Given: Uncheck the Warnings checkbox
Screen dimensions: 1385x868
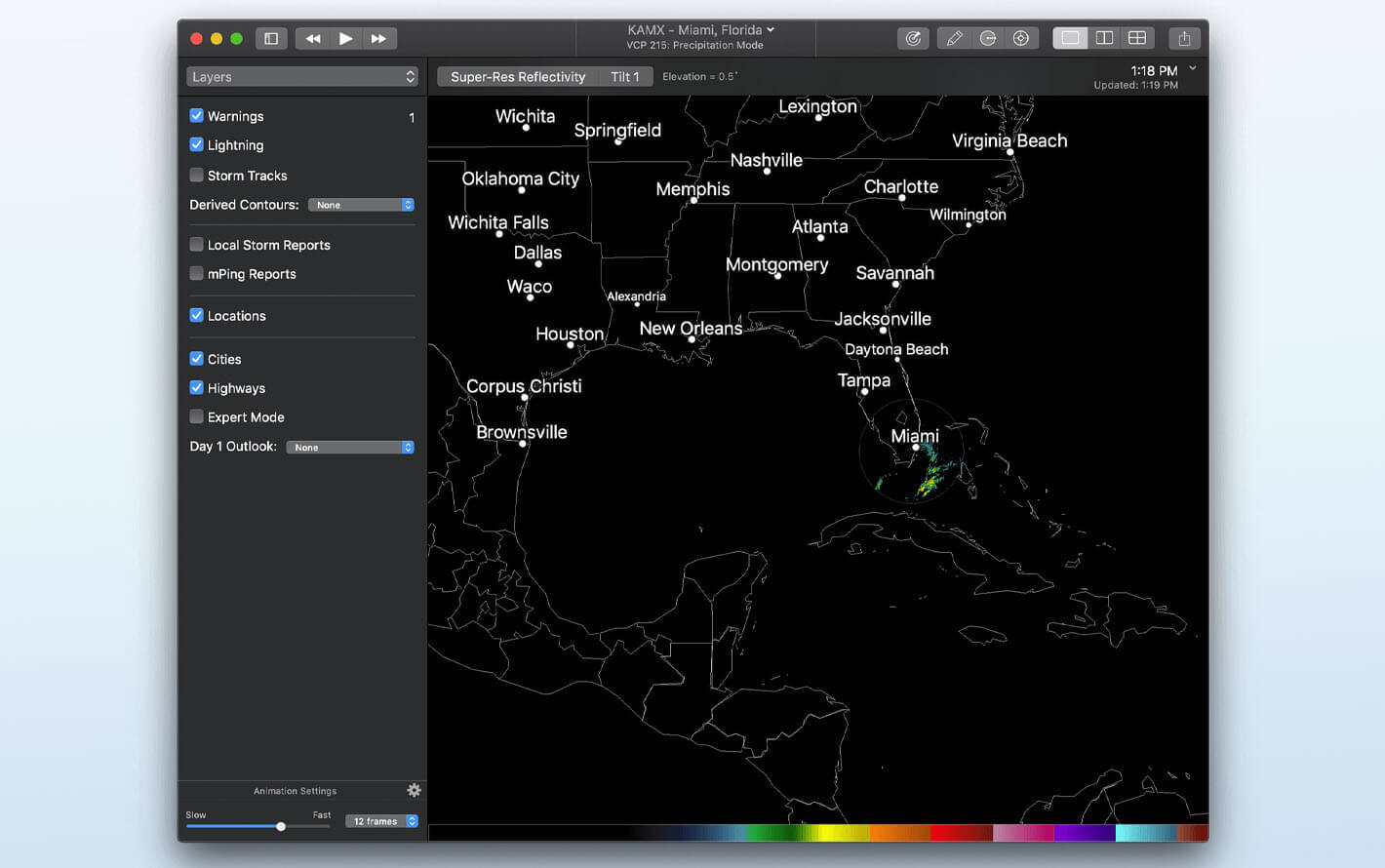Looking at the screenshot, I should pyautogui.click(x=196, y=115).
